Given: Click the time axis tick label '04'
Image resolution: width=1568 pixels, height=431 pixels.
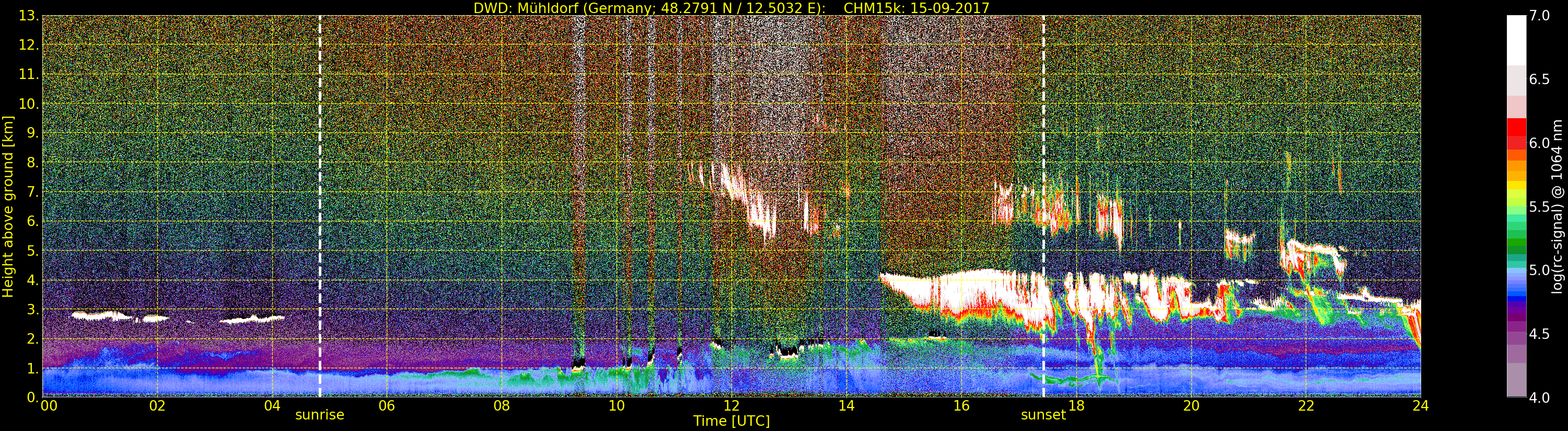Looking at the screenshot, I should click(x=272, y=405).
